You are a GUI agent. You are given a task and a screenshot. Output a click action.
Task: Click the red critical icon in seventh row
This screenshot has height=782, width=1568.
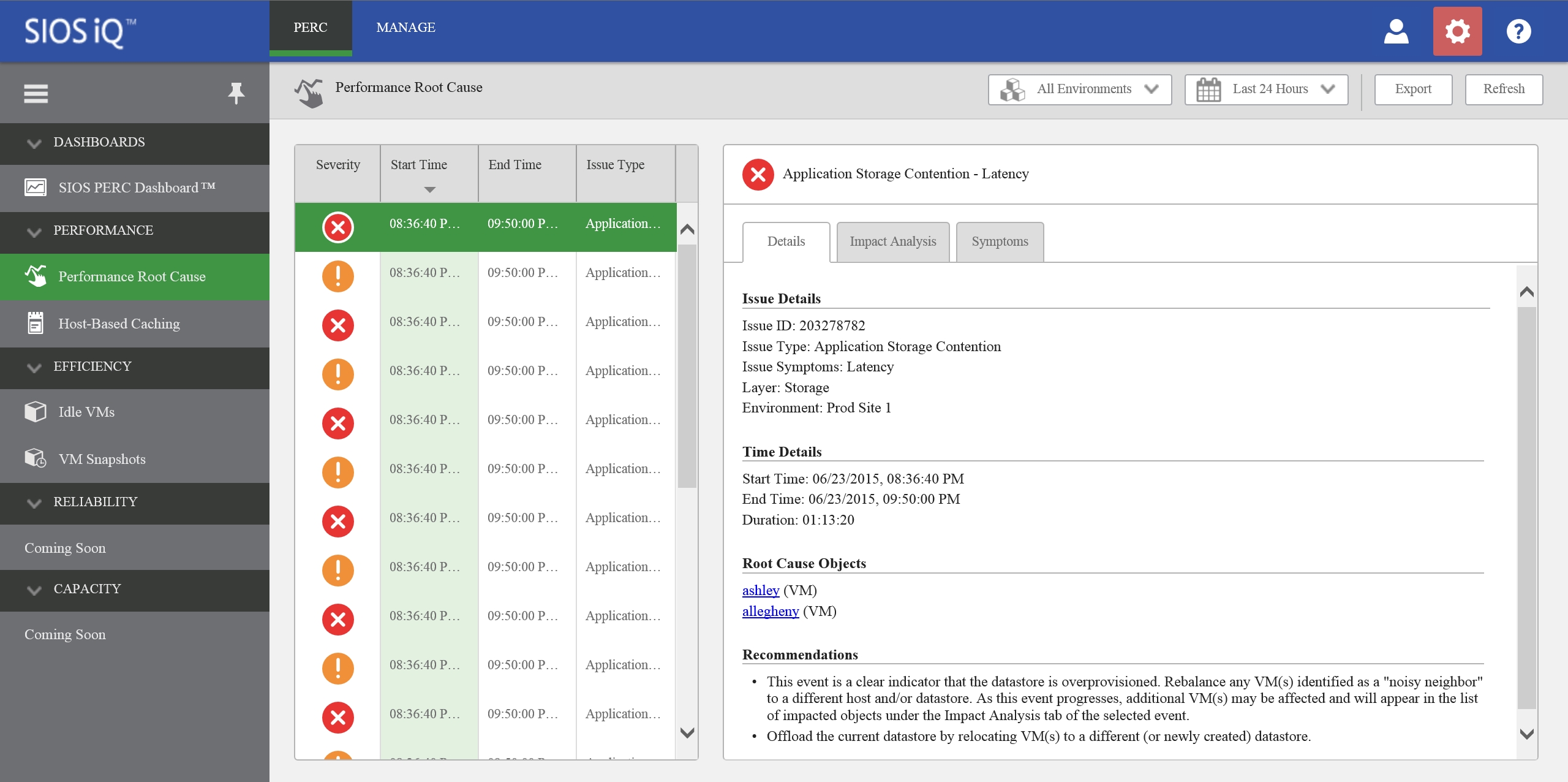point(338,522)
